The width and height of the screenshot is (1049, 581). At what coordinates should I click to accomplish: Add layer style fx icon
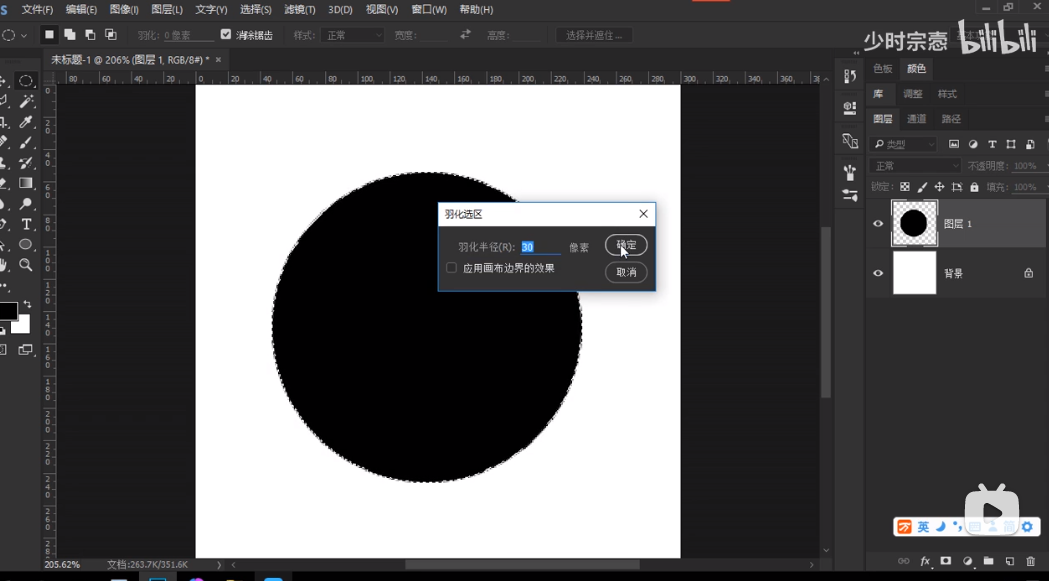point(925,561)
